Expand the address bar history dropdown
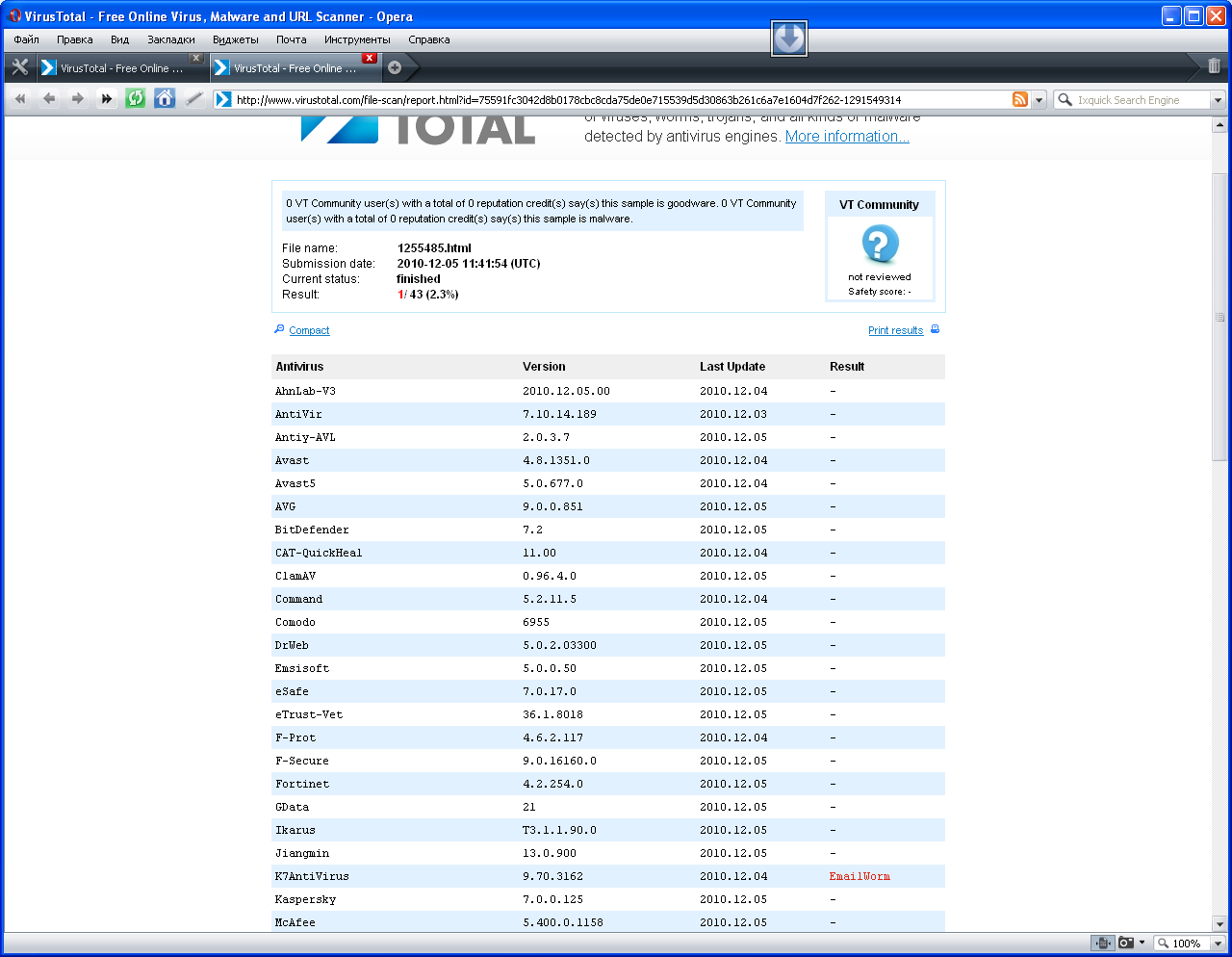 point(1039,100)
